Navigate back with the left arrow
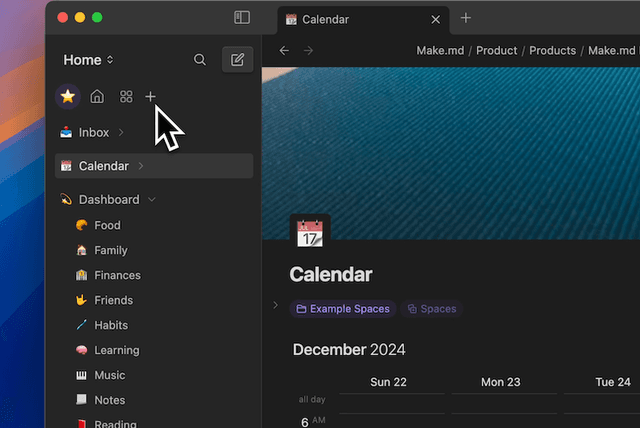The height and width of the screenshot is (428, 640). (285, 51)
